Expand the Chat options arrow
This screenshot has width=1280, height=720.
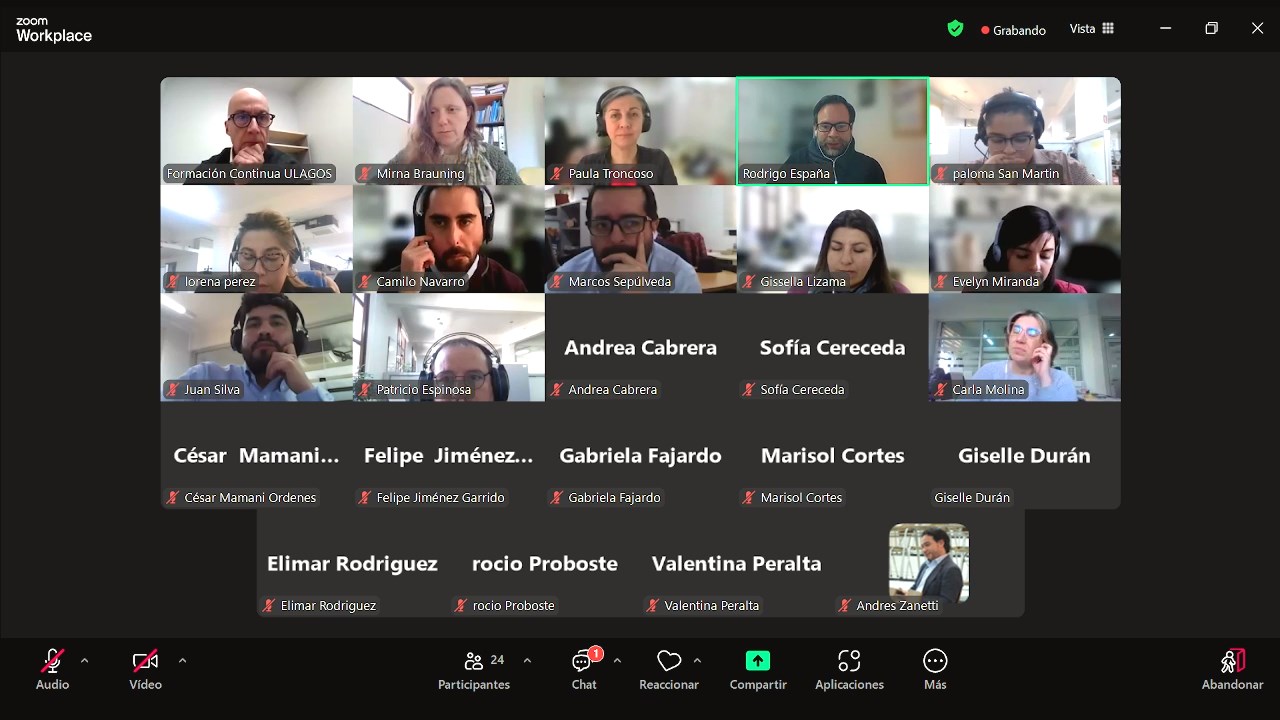tap(617, 660)
